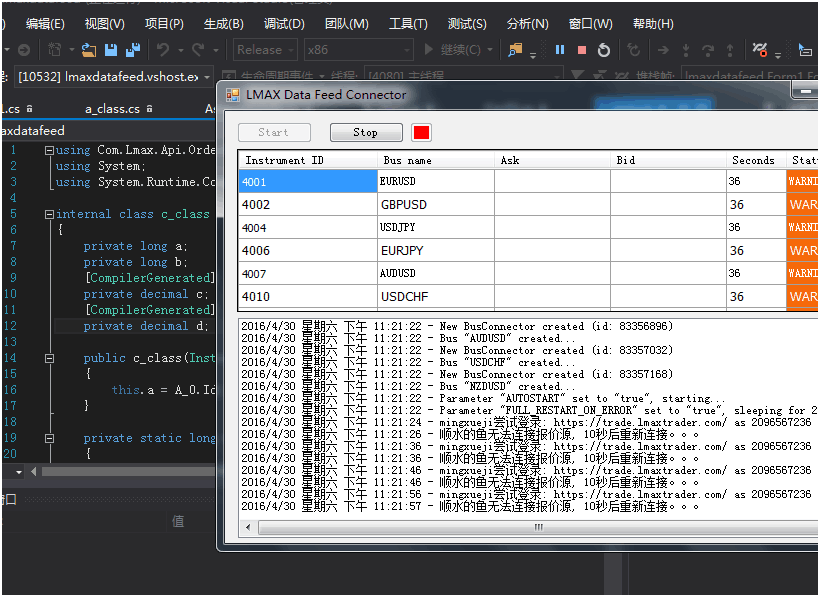This screenshot has width=820, height=597.
Task: Select the AUDUSD bus name cell
Action: point(436,273)
